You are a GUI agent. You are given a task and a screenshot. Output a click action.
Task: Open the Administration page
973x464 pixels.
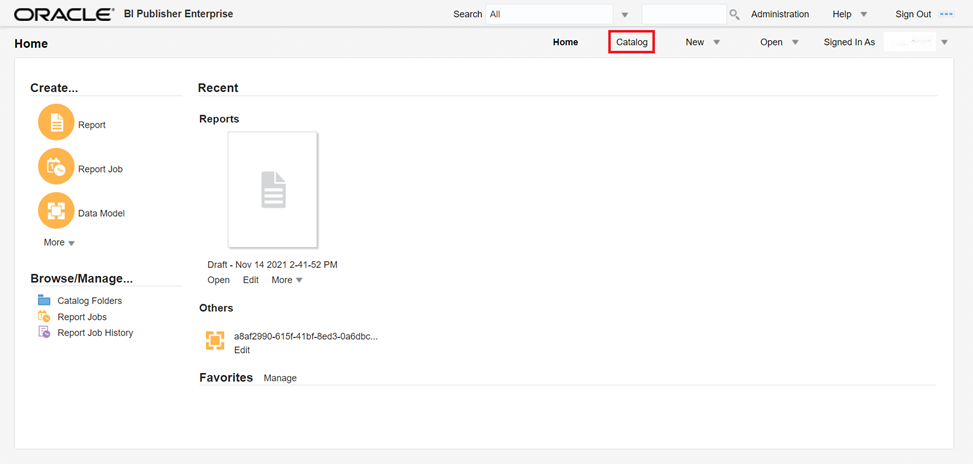tap(780, 14)
